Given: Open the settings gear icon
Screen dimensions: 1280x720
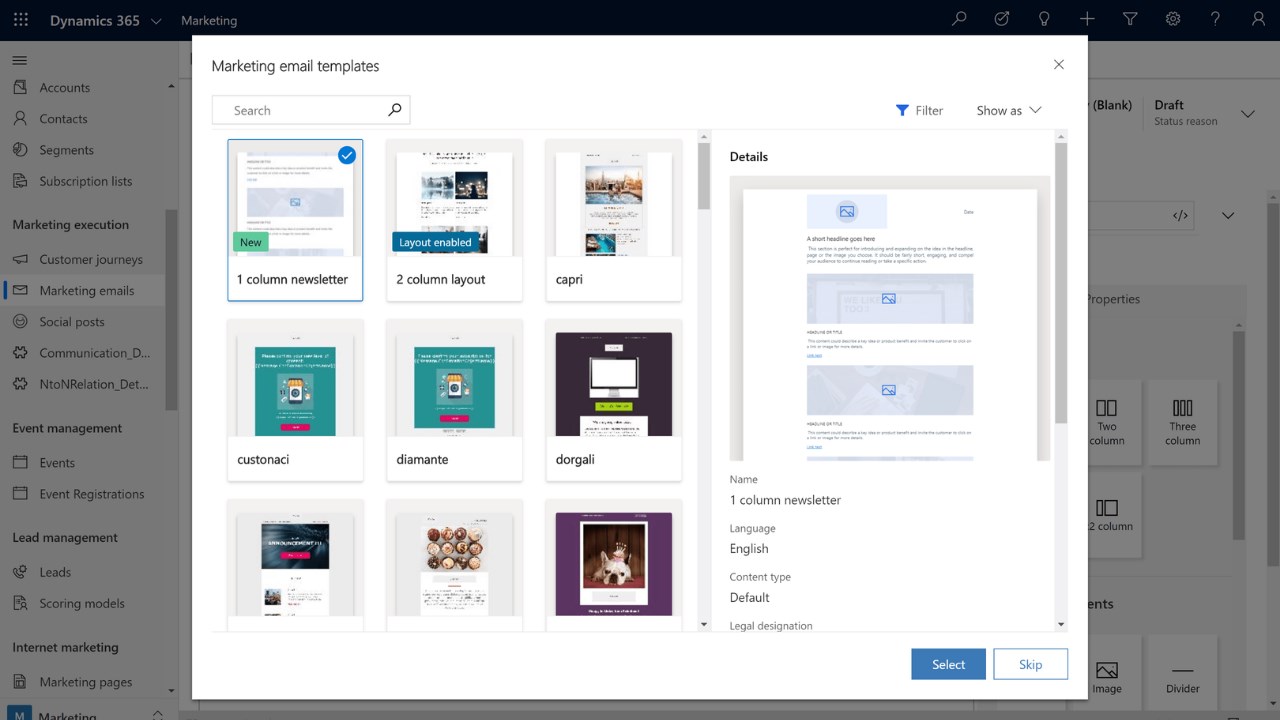Looking at the screenshot, I should tap(1173, 19).
